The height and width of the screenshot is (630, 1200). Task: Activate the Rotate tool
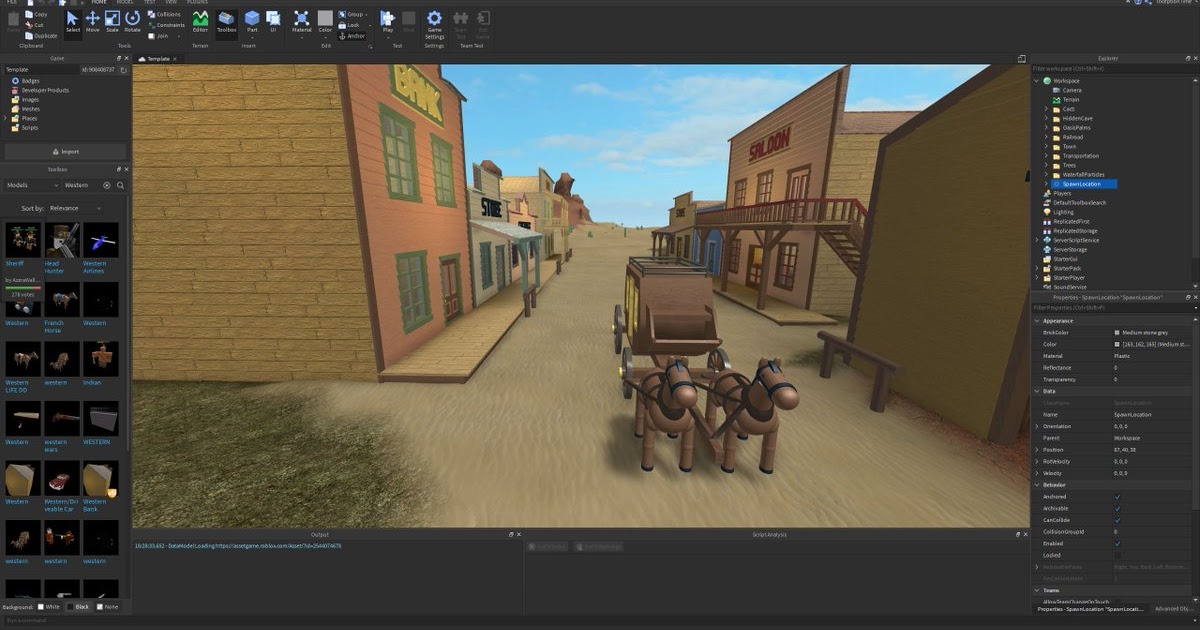[132, 21]
